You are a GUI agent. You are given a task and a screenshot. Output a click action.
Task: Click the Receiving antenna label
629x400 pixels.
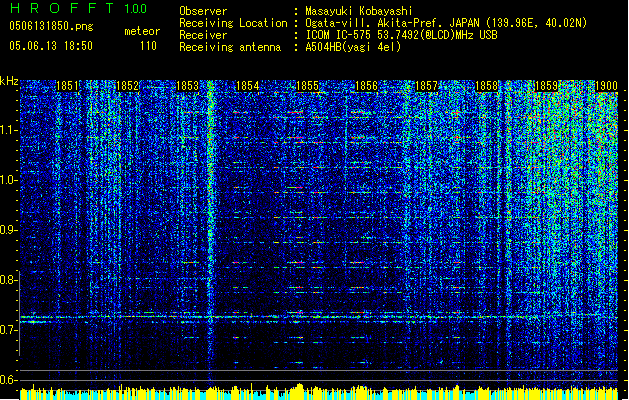230,47
